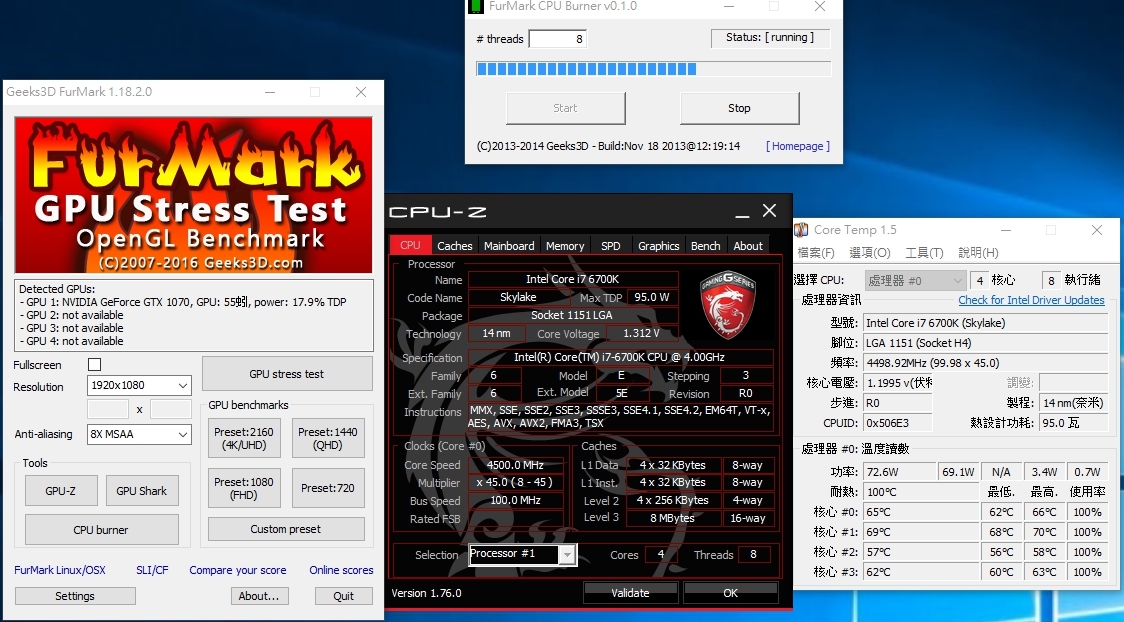Click the Custom preset button
Viewport: 1124px width, 622px height.
click(286, 529)
